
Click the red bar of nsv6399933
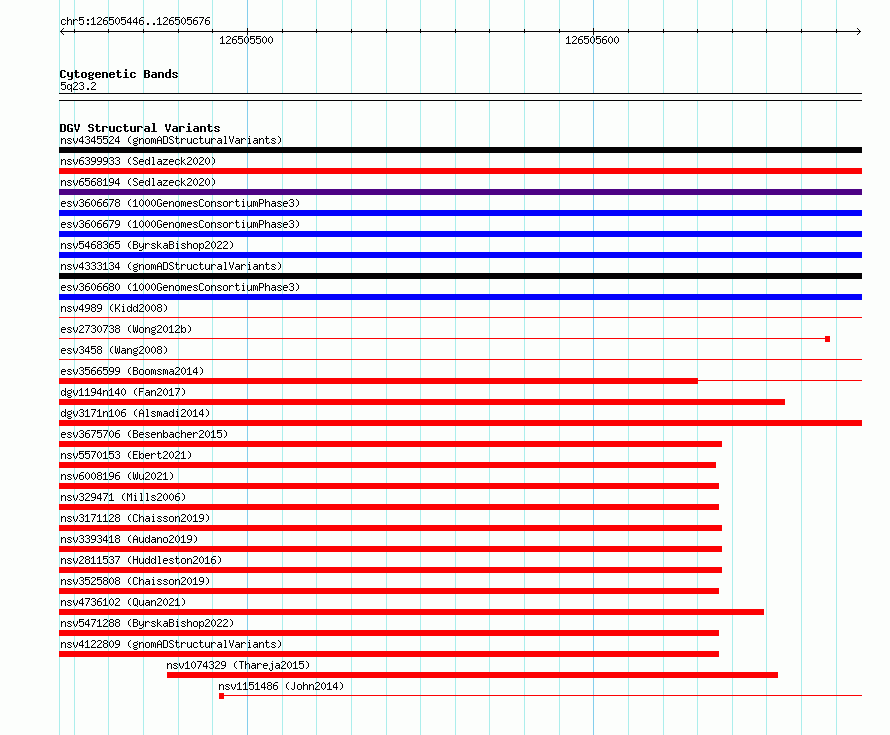460,171
